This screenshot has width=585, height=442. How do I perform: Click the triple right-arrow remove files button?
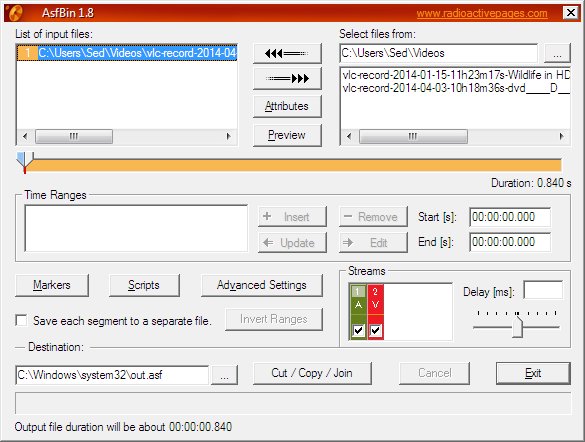click(x=287, y=79)
